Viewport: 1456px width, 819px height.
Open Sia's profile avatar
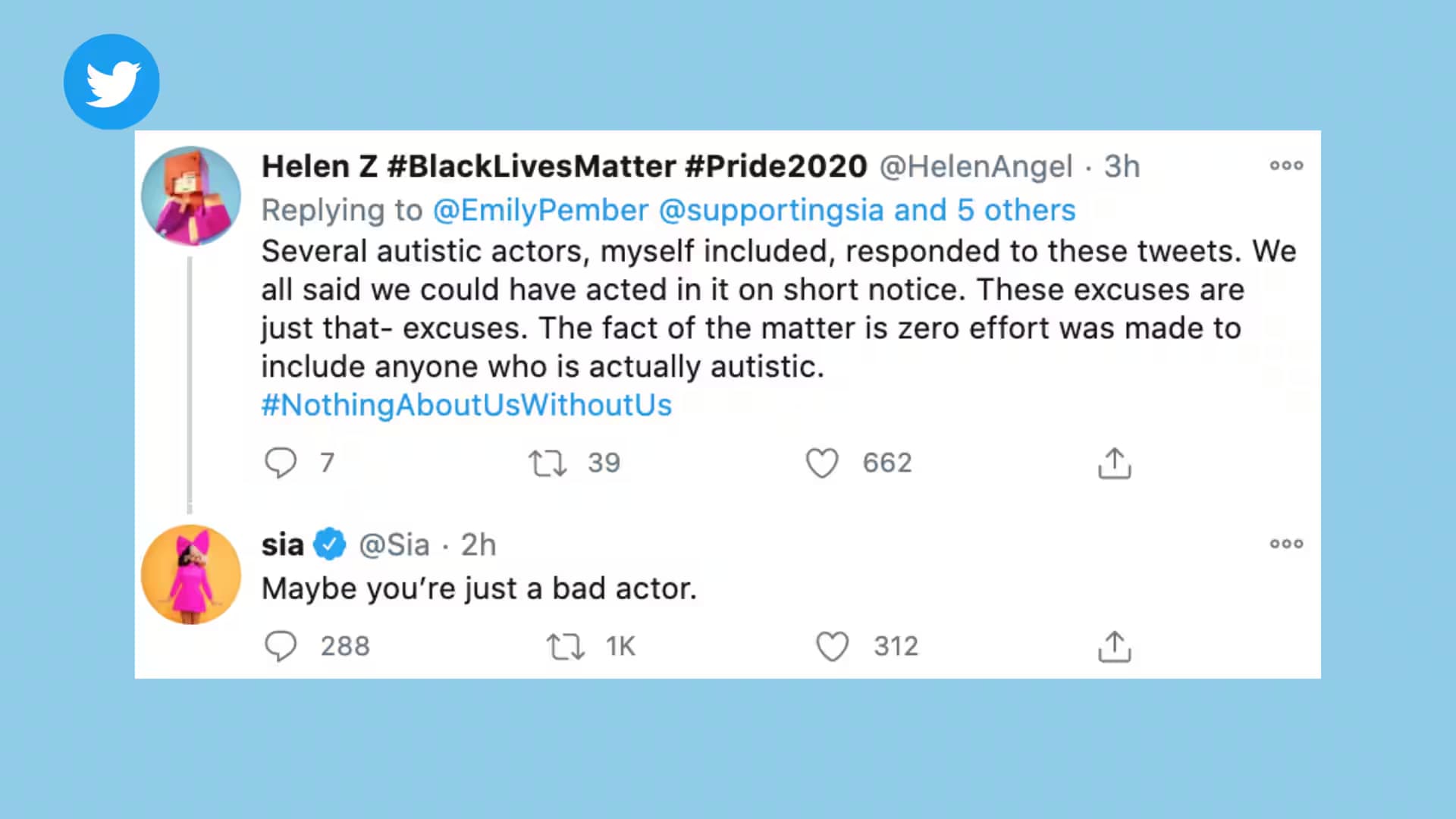pyautogui.click(x=191, y=574)
